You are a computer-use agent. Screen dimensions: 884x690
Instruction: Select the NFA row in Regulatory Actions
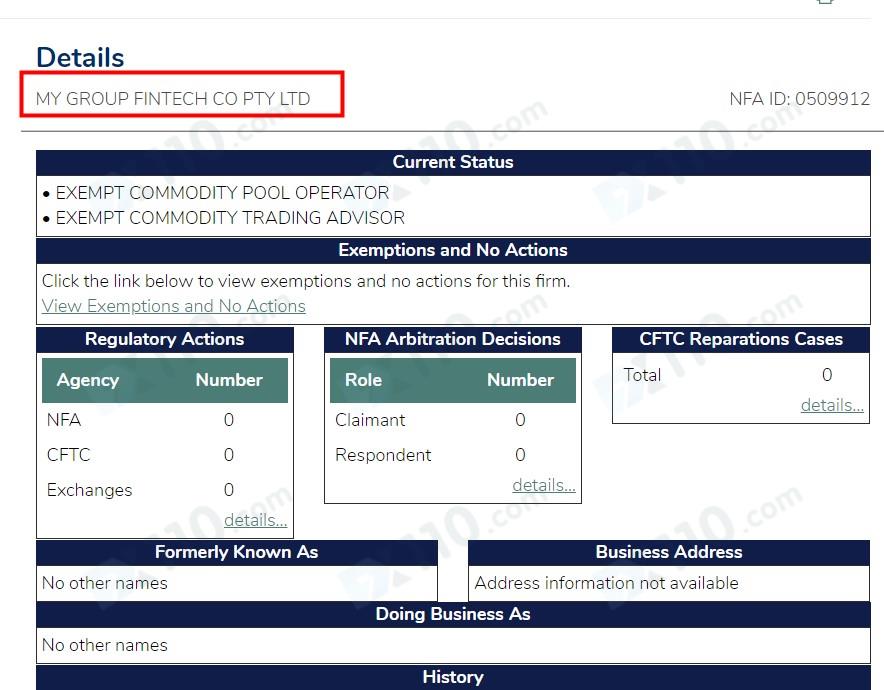point(165,420)
